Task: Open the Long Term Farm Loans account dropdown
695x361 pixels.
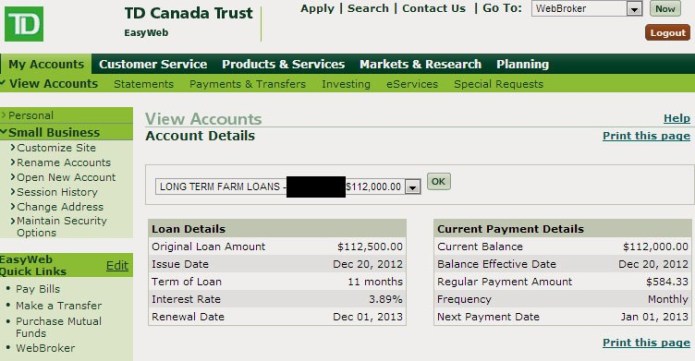Action: point(288,187)
